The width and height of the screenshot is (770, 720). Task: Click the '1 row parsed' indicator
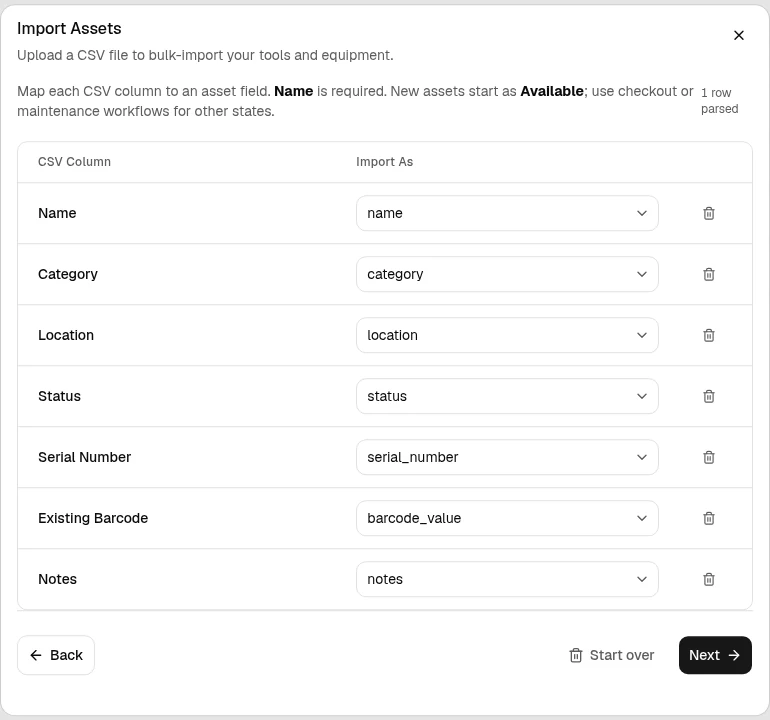click(719, 101)
